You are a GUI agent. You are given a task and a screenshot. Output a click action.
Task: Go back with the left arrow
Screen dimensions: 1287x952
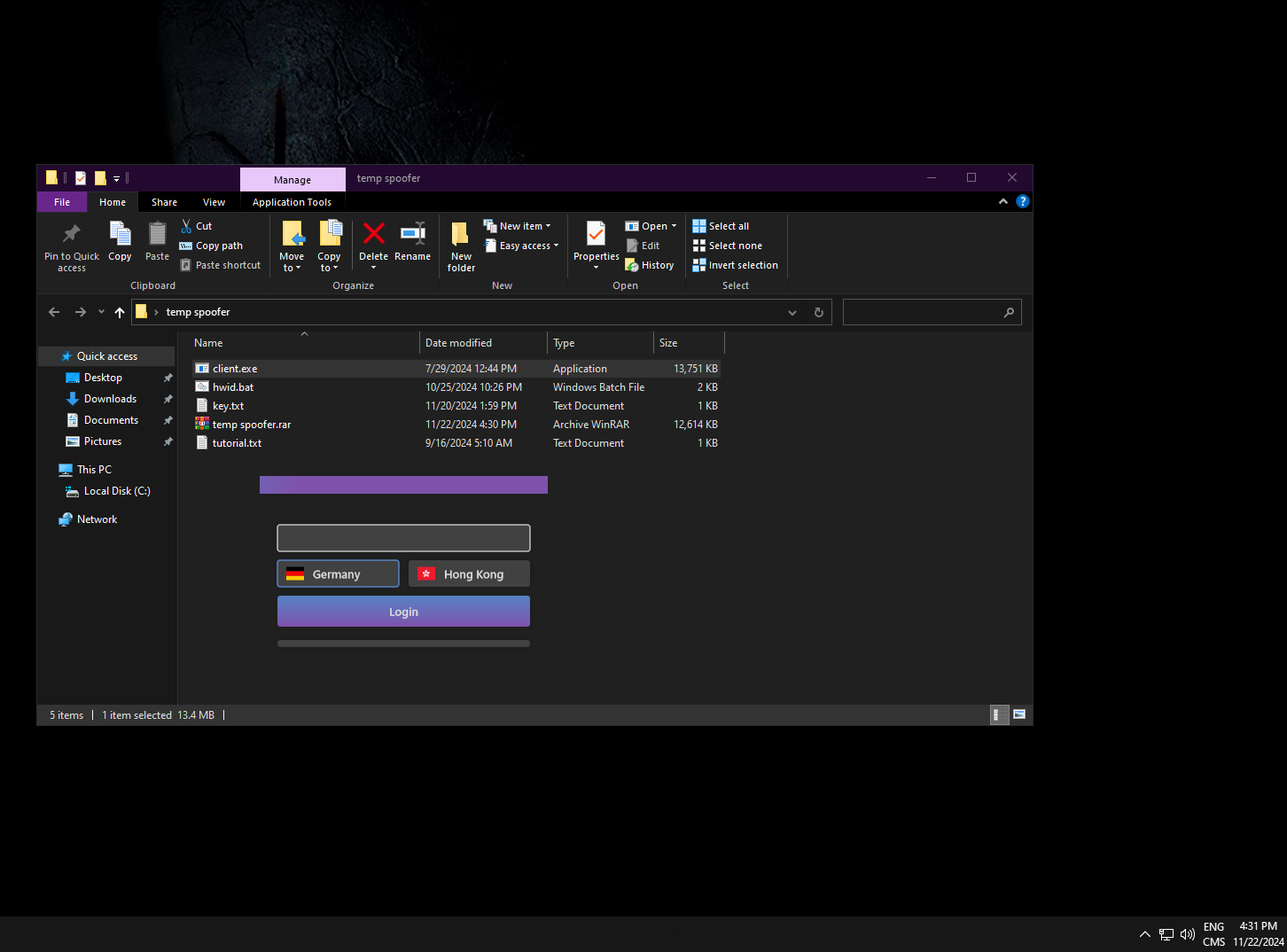coord(54,312)
